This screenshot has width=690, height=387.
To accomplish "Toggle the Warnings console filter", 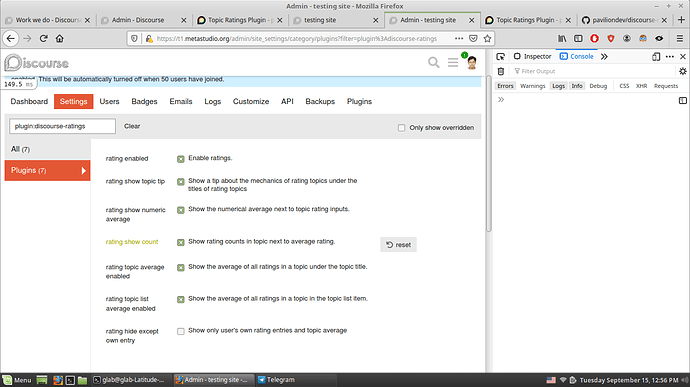I will click(x=532, y=86).
